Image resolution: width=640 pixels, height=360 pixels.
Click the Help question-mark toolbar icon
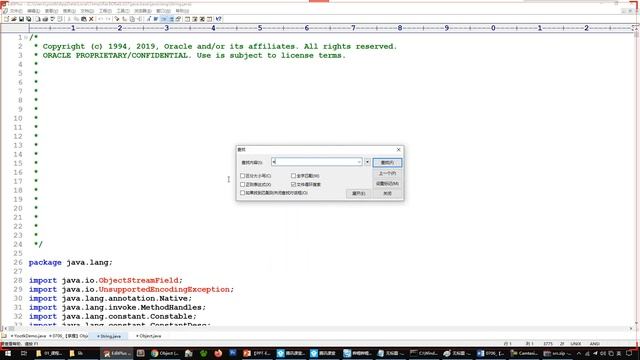tap(218, 19)
